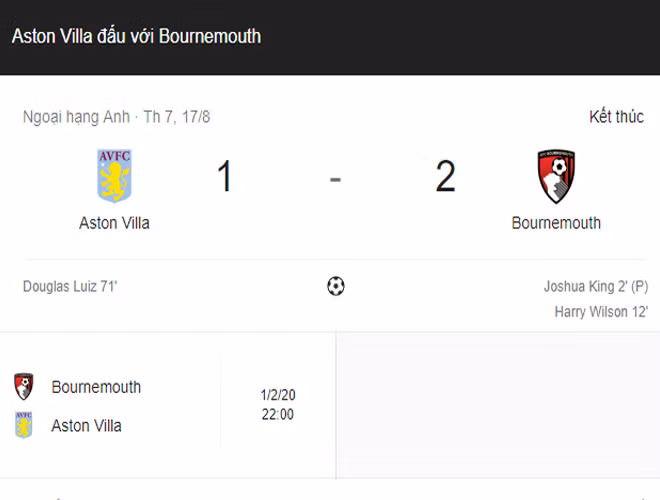
Task: Click the Aston Villa crest in scoreboard
Action: (x=114, y=176)
